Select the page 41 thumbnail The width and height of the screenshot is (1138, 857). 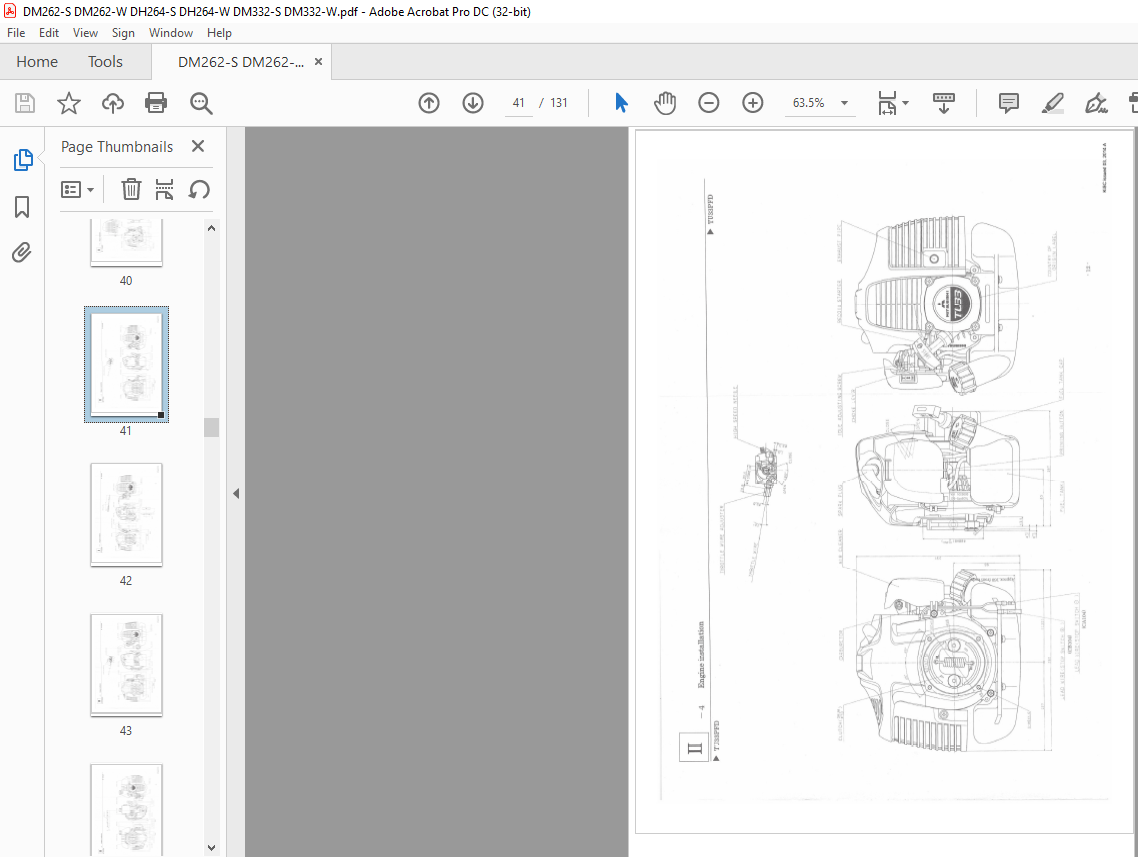(x=126, y=364)
